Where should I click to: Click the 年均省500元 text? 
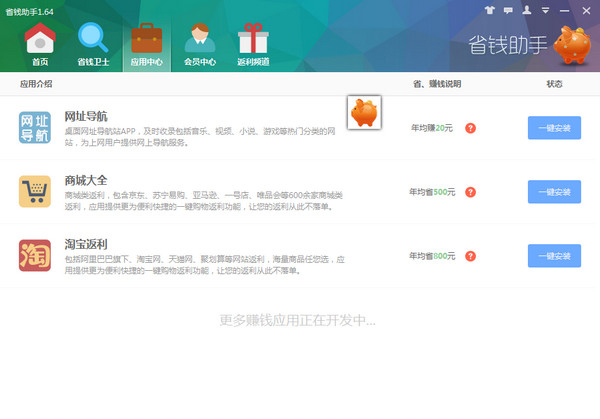click(x=432, y=192)
